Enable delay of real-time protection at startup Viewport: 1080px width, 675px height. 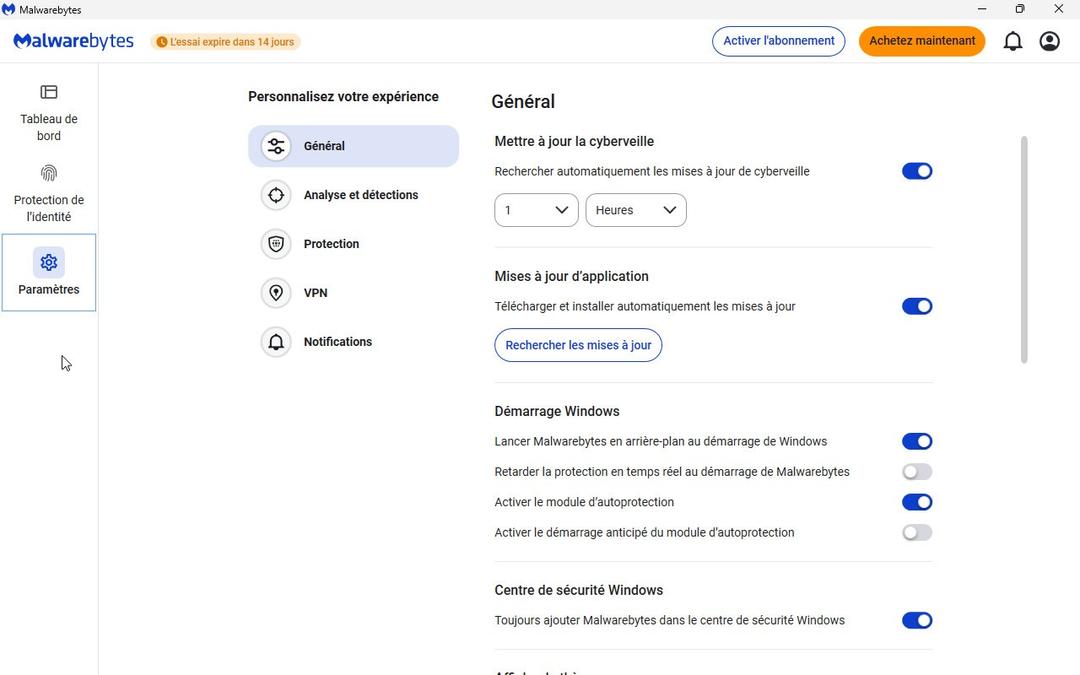click(916, 472)
